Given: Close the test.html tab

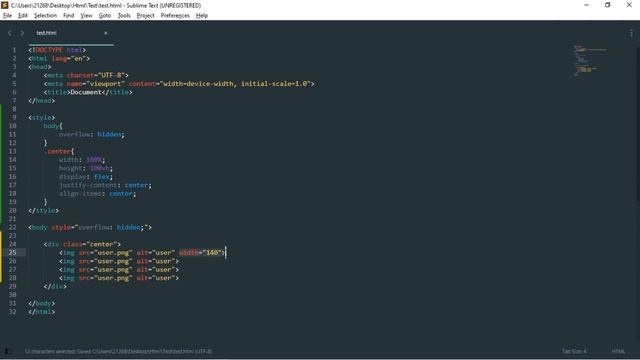Looking at the screenshot, I should point(106,33).
